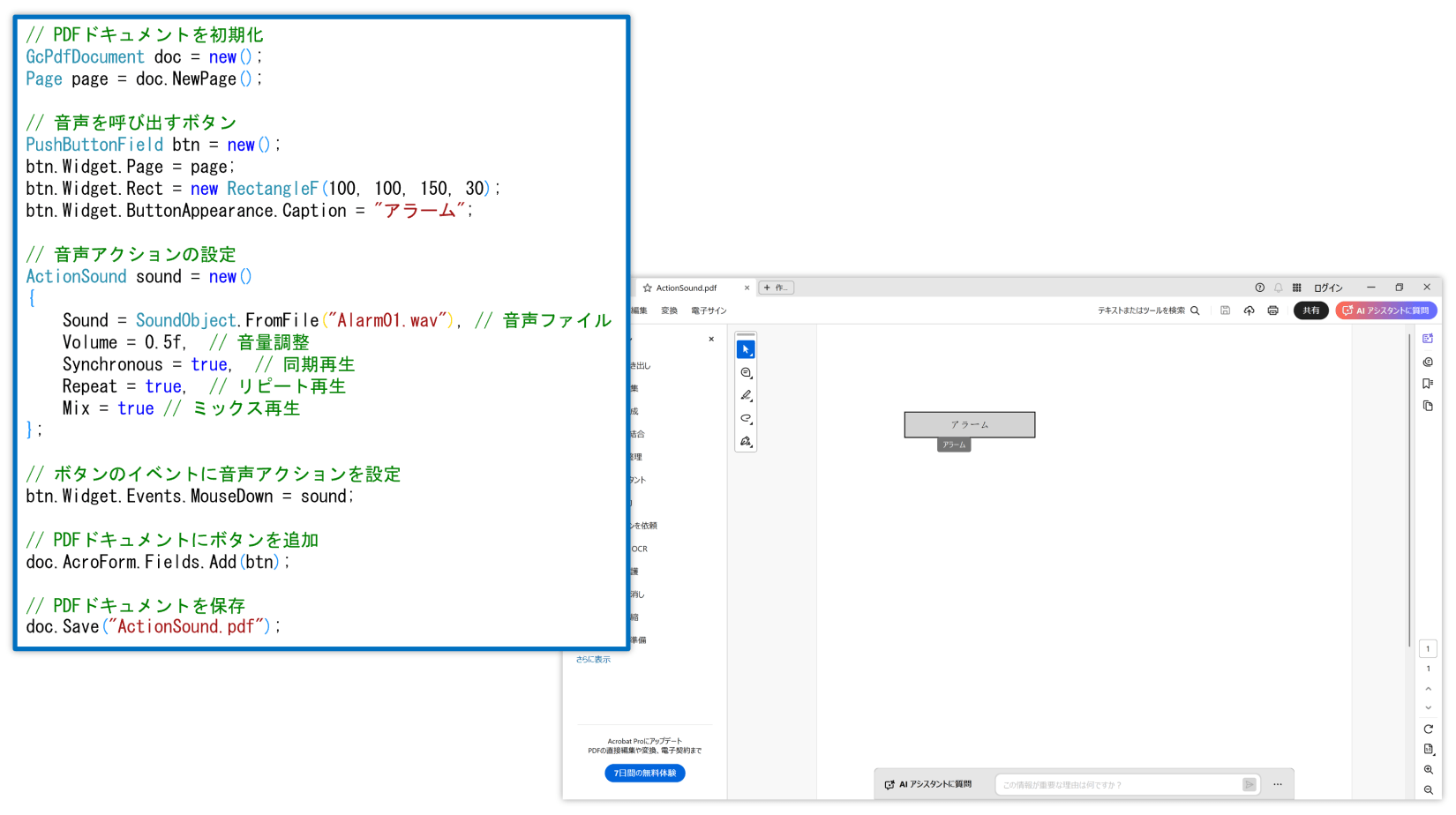Save the PDF using the save icon
This screenshot has width=1456, height=815.
tap(1225, 310)
